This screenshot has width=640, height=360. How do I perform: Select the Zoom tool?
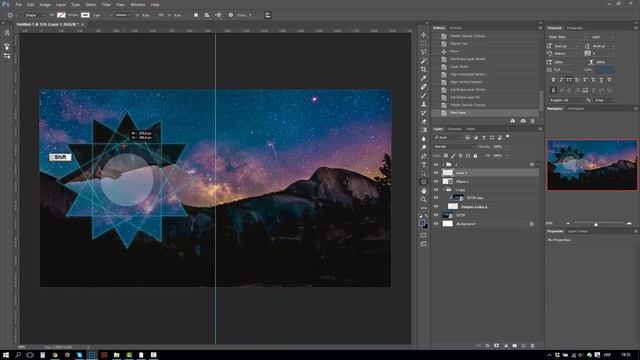tap(424, 199)
